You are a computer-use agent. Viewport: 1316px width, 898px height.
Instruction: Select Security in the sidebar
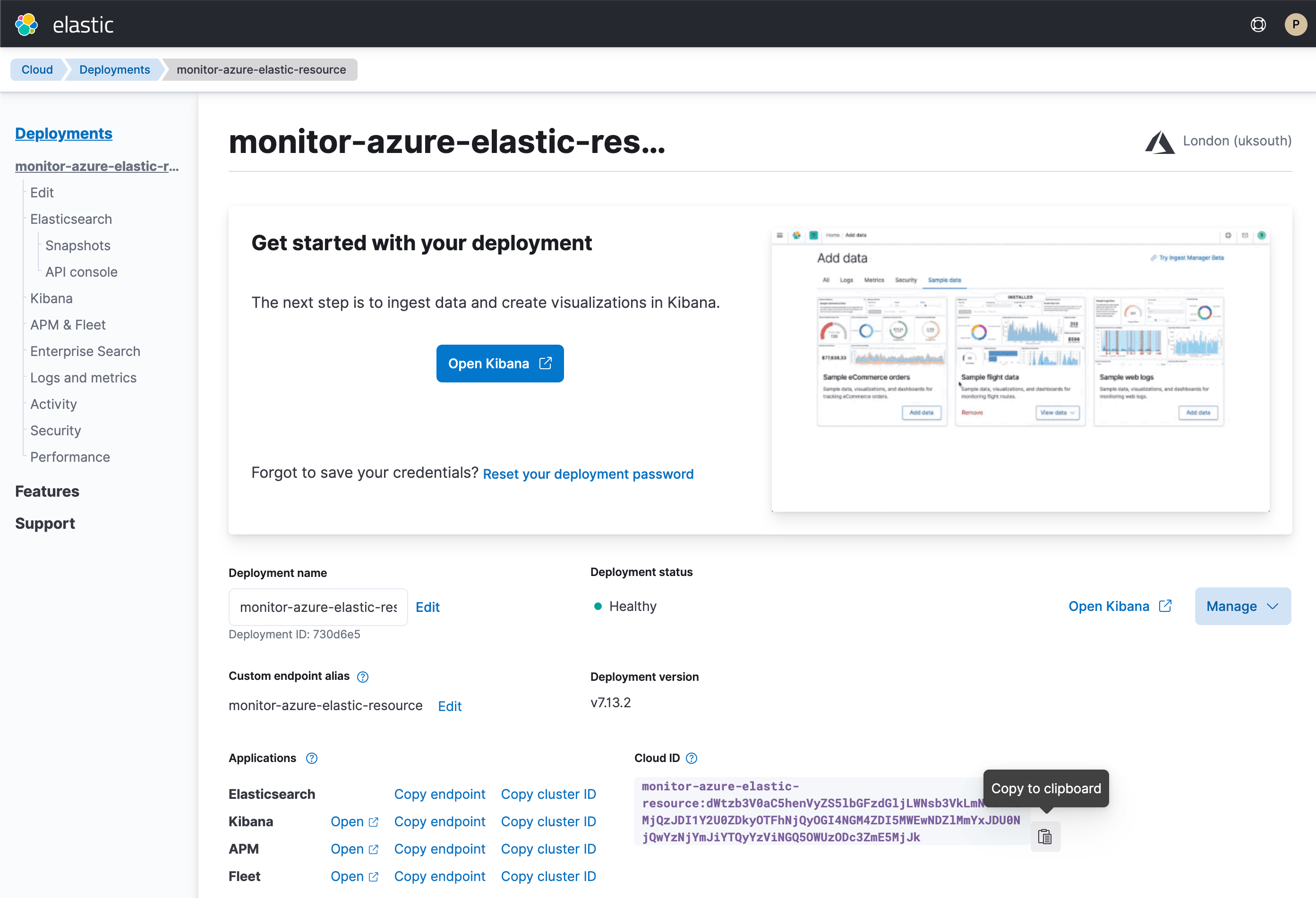55,430
